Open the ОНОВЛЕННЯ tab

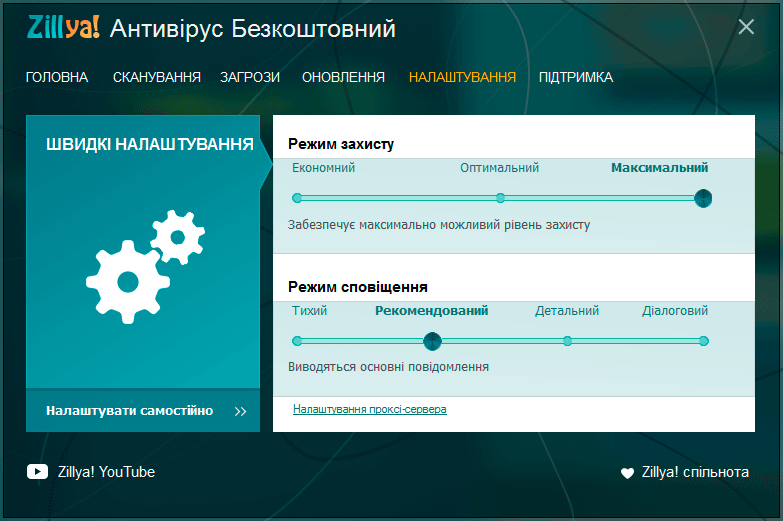pyautogui.click(x=343, y=77)
